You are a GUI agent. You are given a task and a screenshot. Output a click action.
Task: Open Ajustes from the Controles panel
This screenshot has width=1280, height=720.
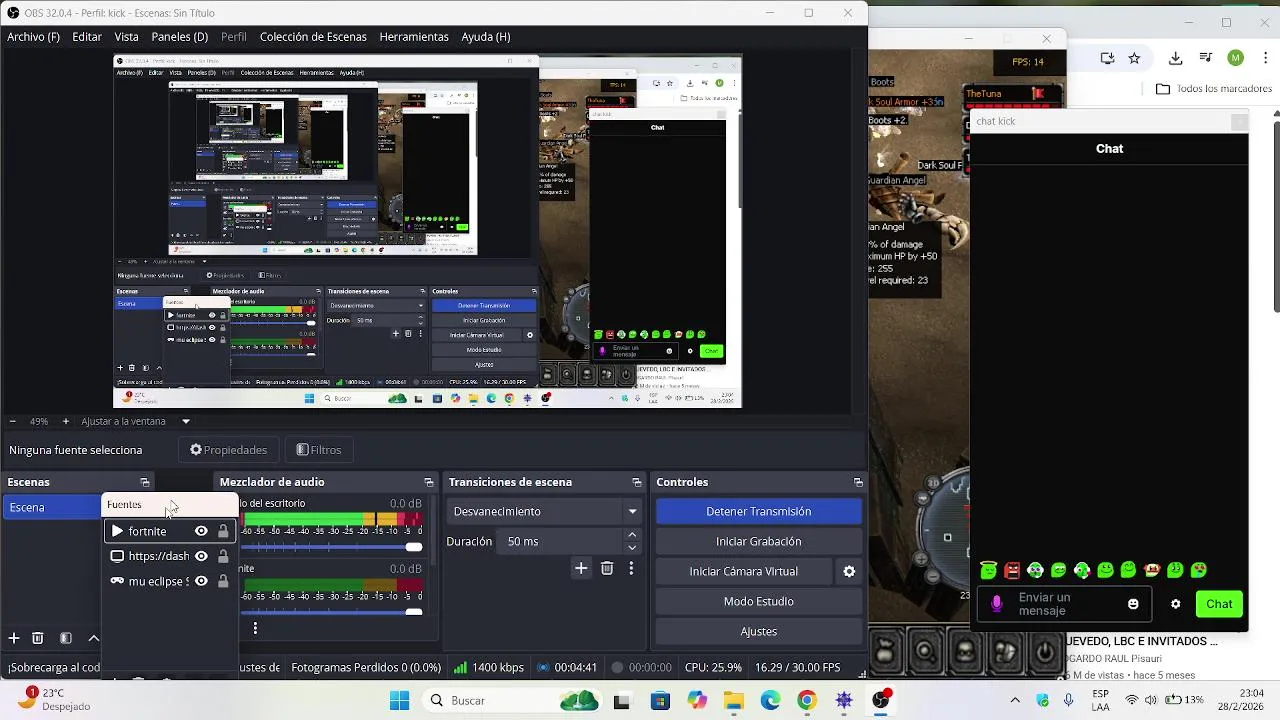coord(759,631)
